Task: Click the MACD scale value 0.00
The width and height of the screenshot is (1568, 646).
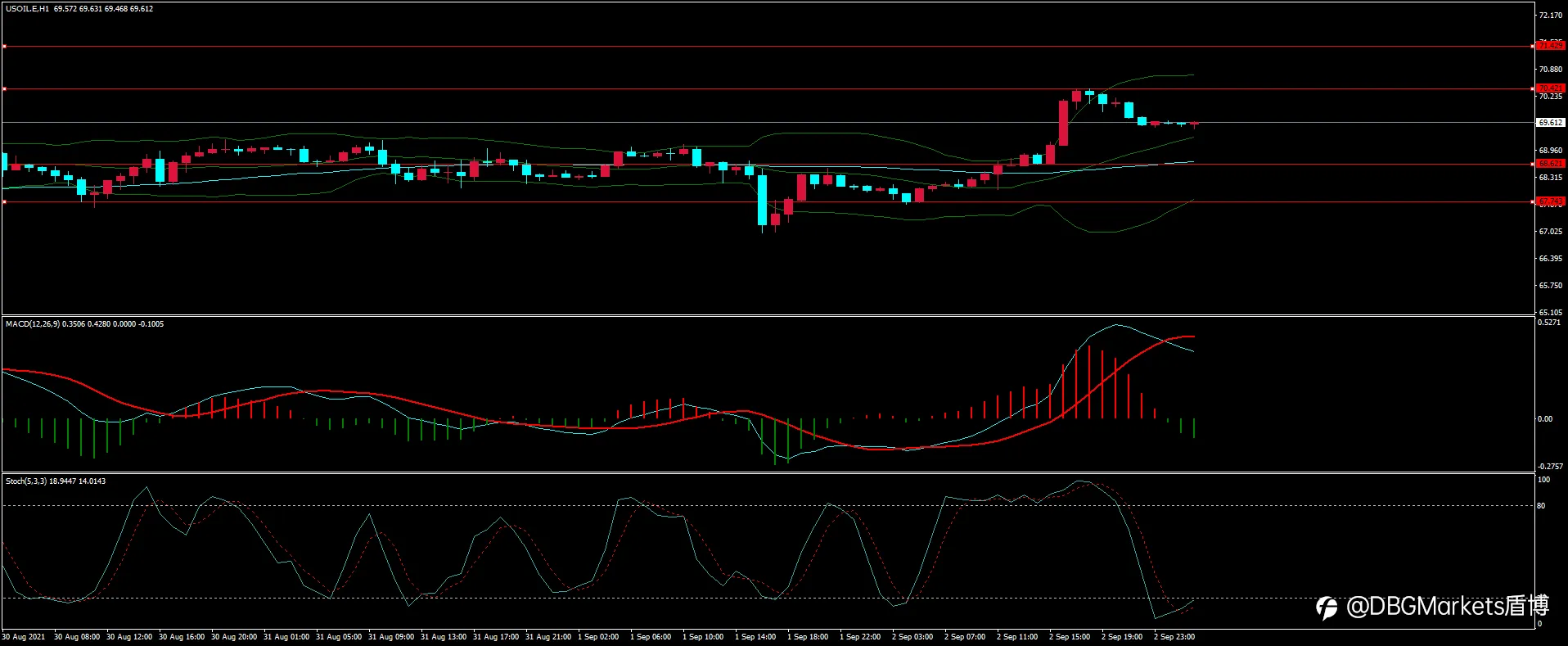Action: coord(1545,419)
